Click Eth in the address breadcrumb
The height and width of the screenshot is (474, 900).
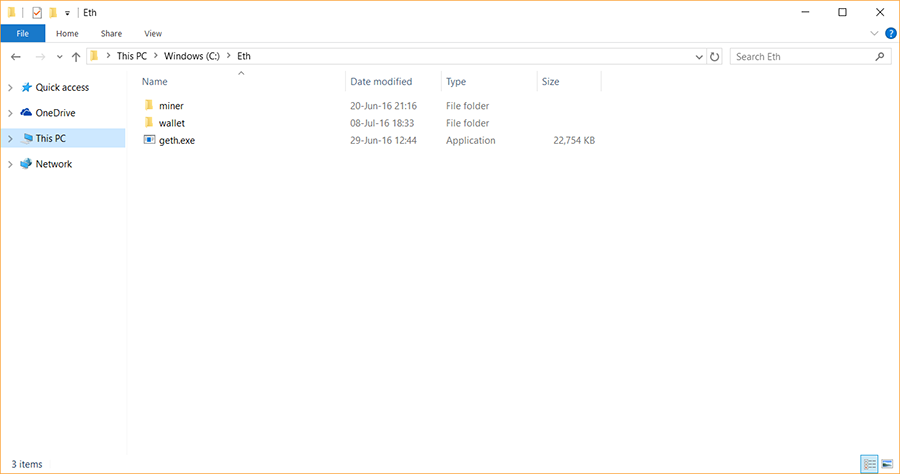coord(244,56)
